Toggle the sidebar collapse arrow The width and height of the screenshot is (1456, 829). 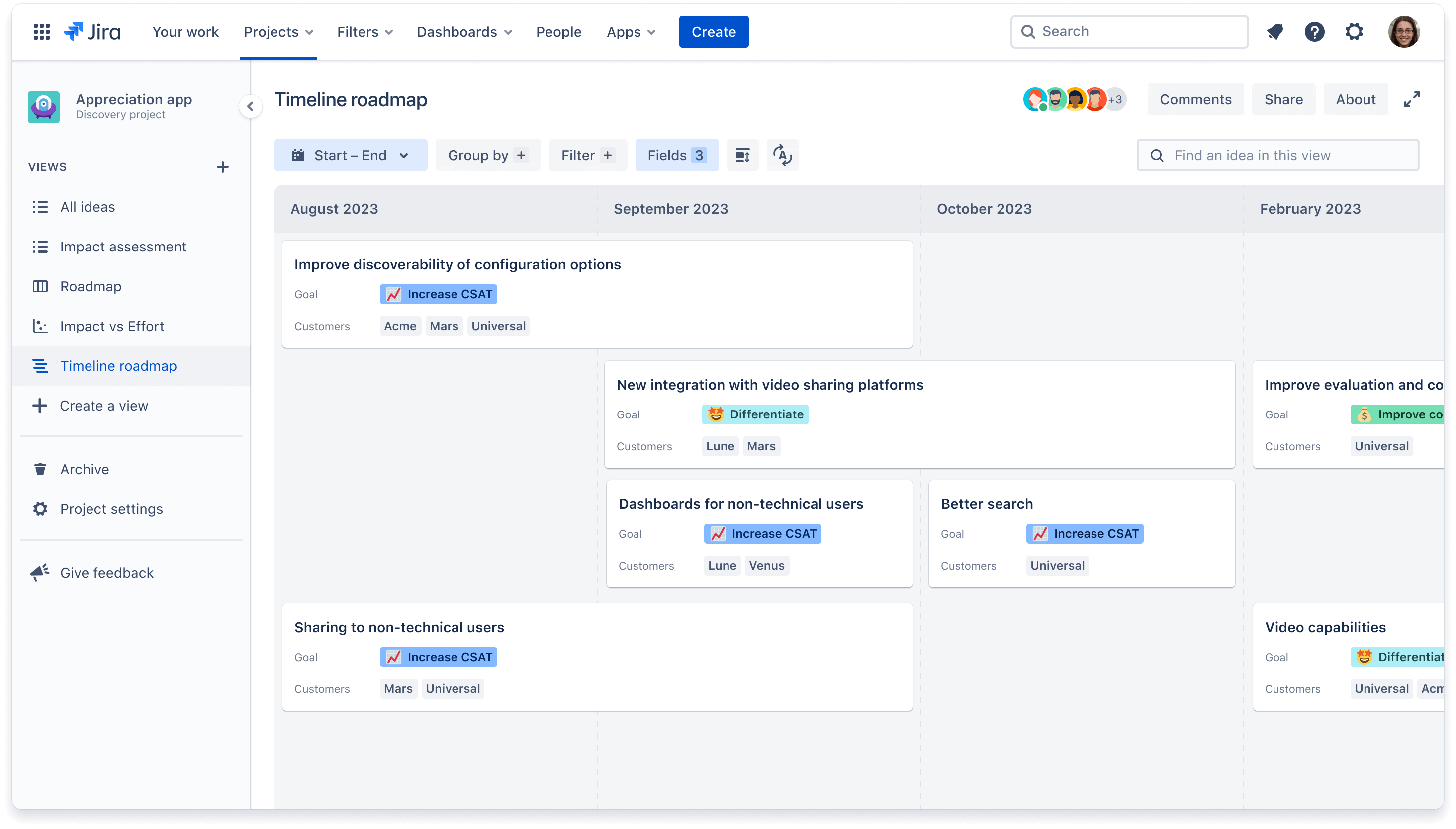(x=252, y=106)
